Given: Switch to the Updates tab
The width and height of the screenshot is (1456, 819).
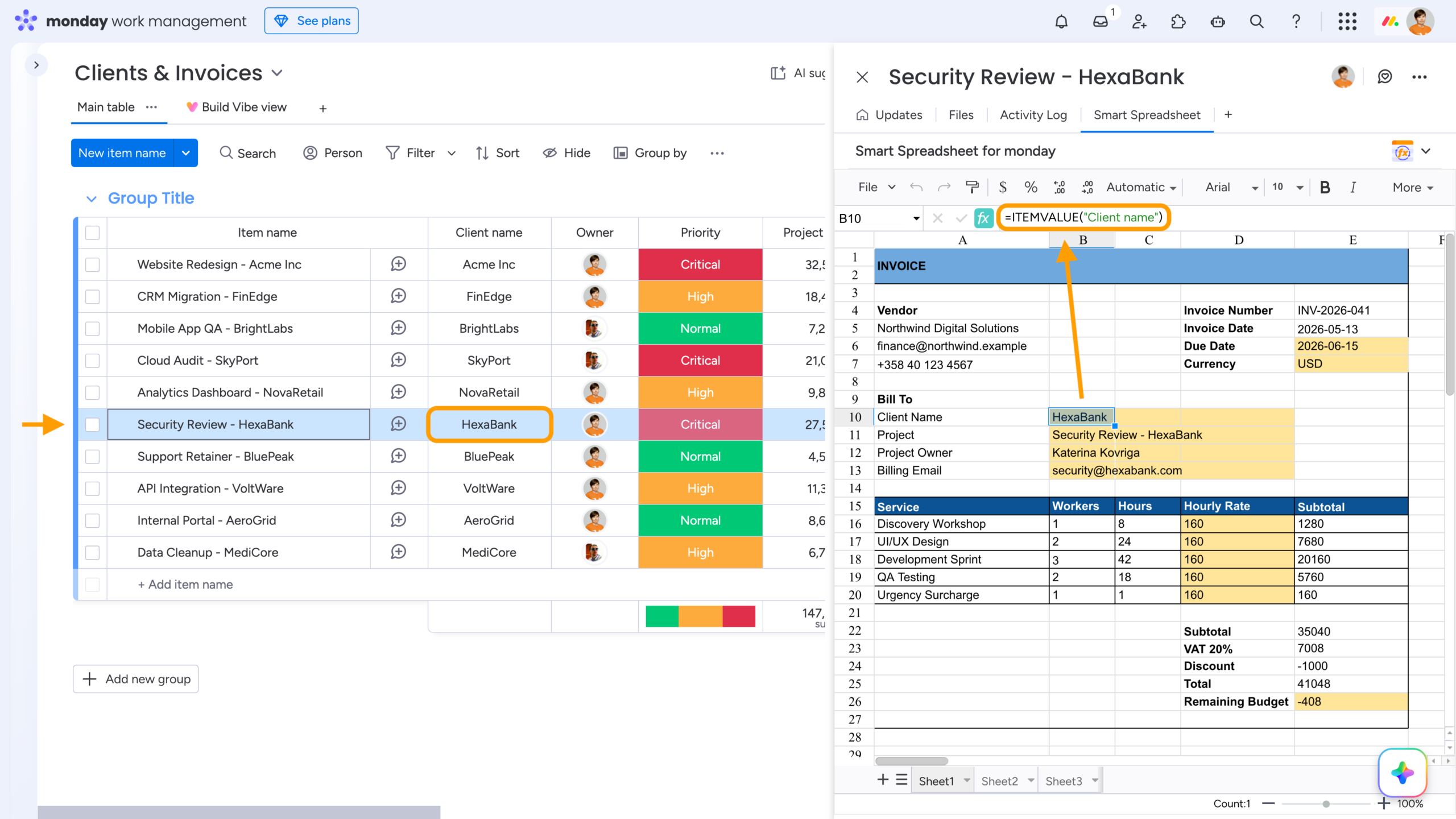Looking at the screenshot, I should (889, 115).
